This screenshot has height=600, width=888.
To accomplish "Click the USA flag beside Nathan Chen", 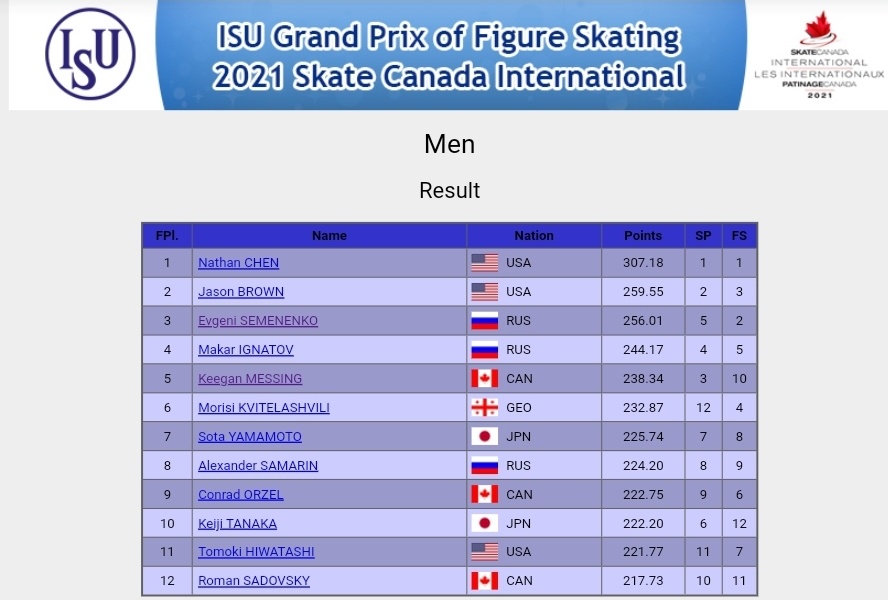I will 485,263.
